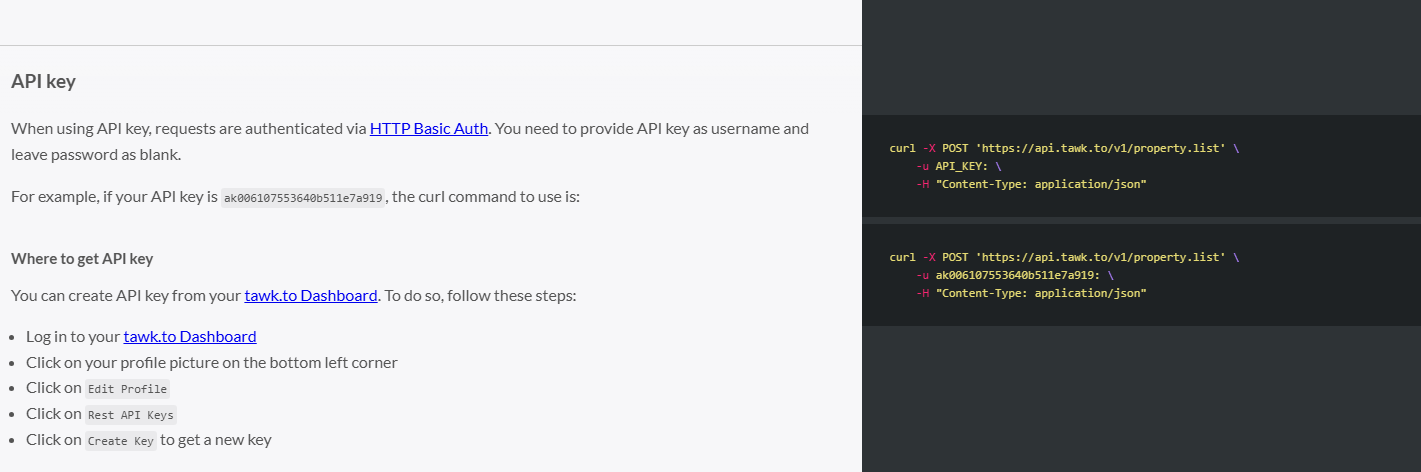The image size is (1421, 472).
Task: Click the 'Edit Profile' code label
Action: point(128,389)
